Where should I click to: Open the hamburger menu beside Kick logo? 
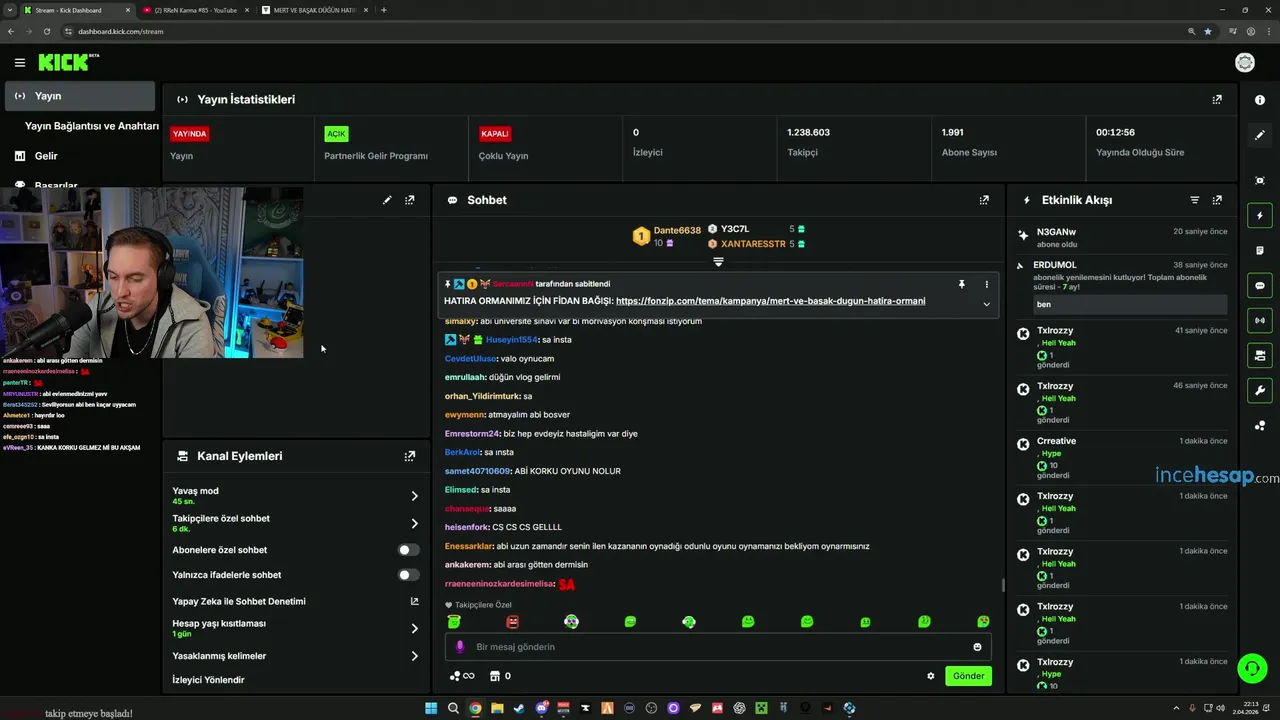point(20,62)
